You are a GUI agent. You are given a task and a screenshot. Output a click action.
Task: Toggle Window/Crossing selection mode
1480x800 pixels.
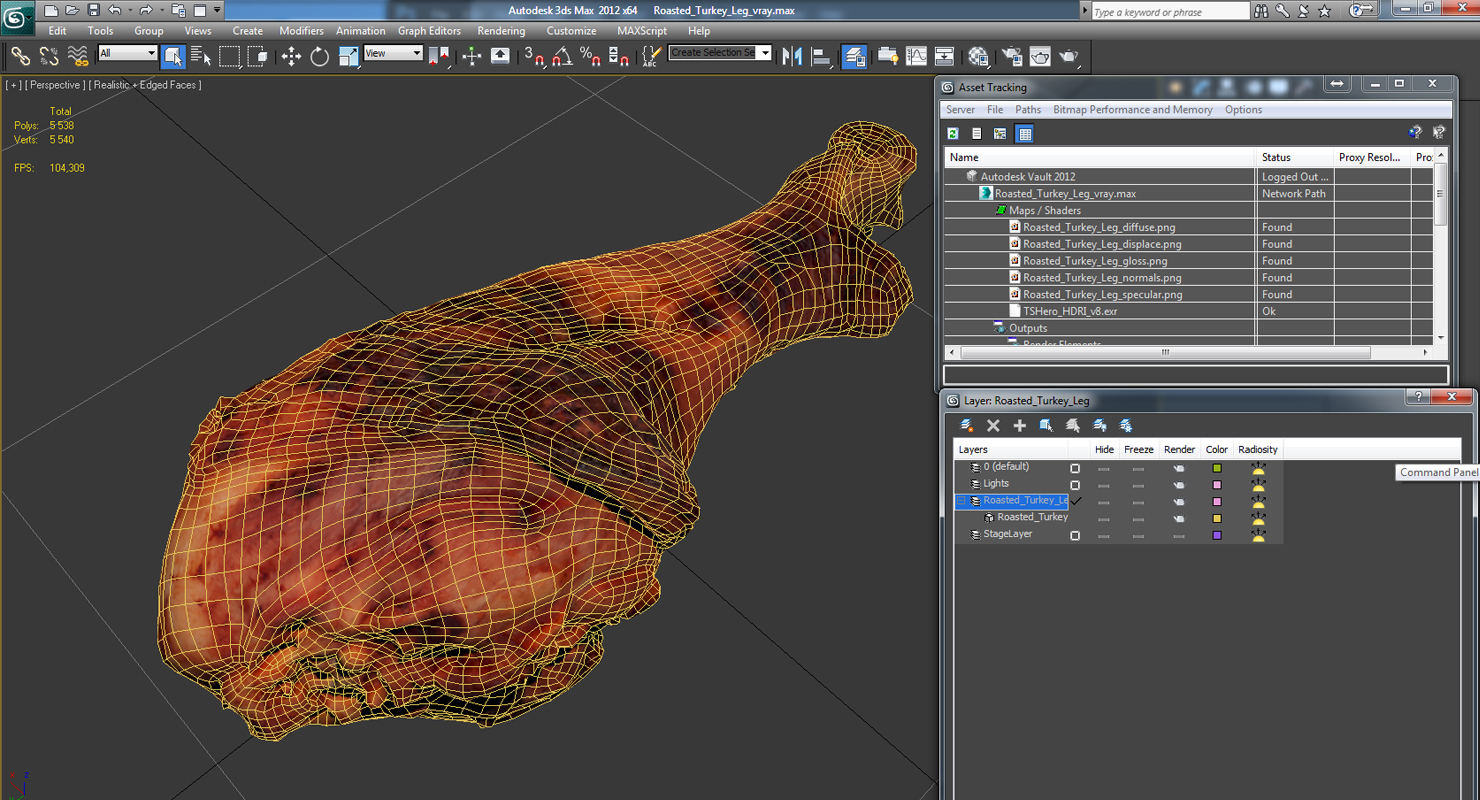point(257,56)
